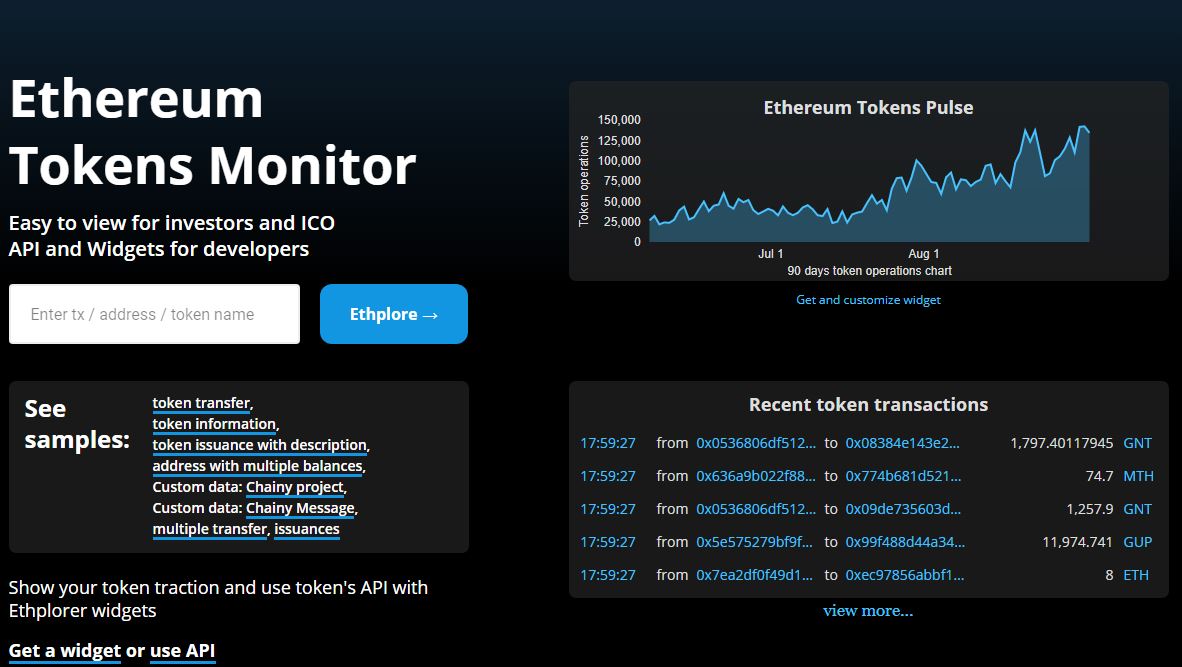Viewport: 1182px width, 667px height.
Task: Click the use API link
Action: (x=182, y=650)
